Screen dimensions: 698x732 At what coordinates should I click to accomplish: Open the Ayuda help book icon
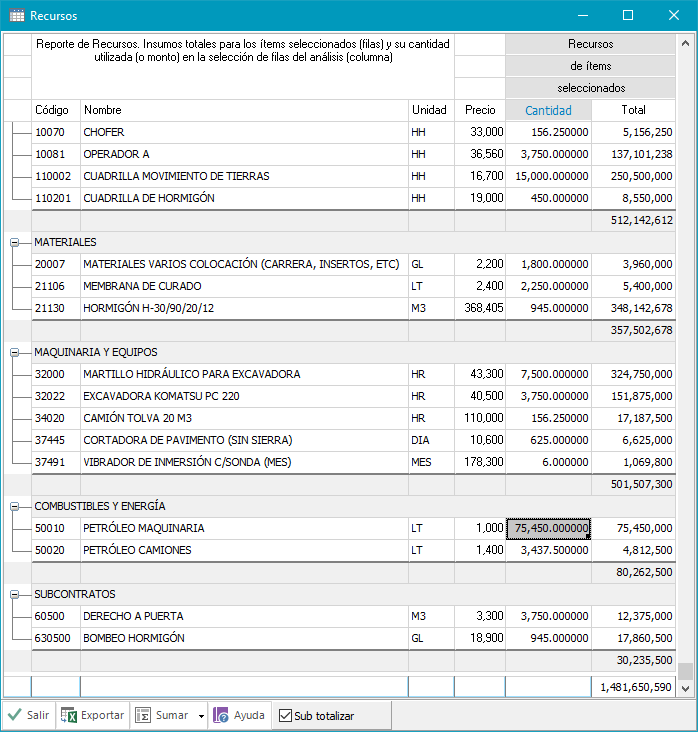[221, 715]
